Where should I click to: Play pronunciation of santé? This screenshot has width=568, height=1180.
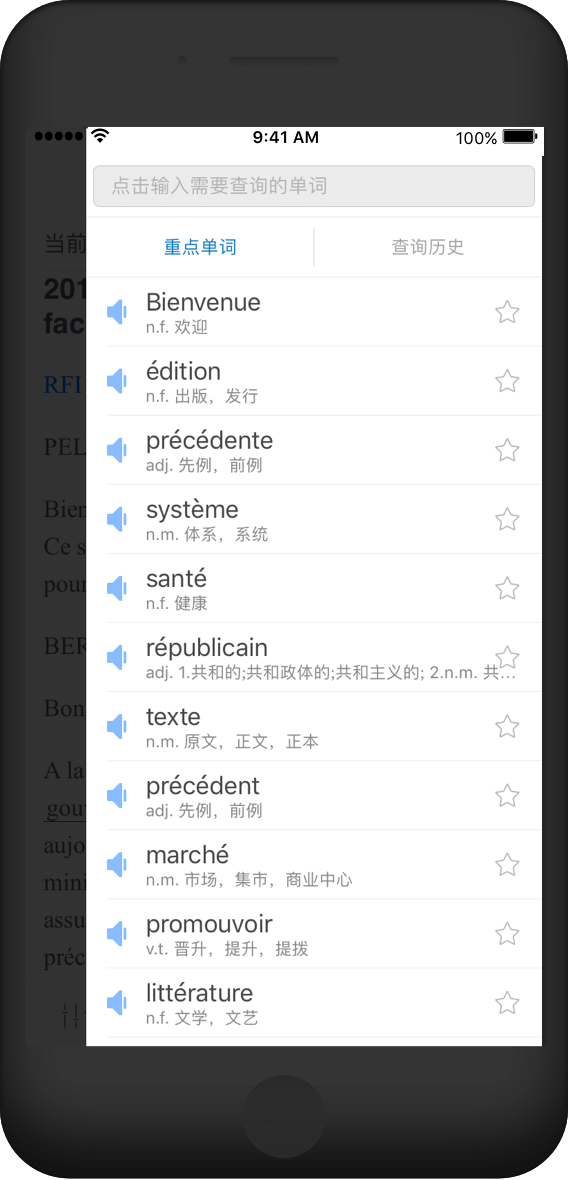[117, 588]
